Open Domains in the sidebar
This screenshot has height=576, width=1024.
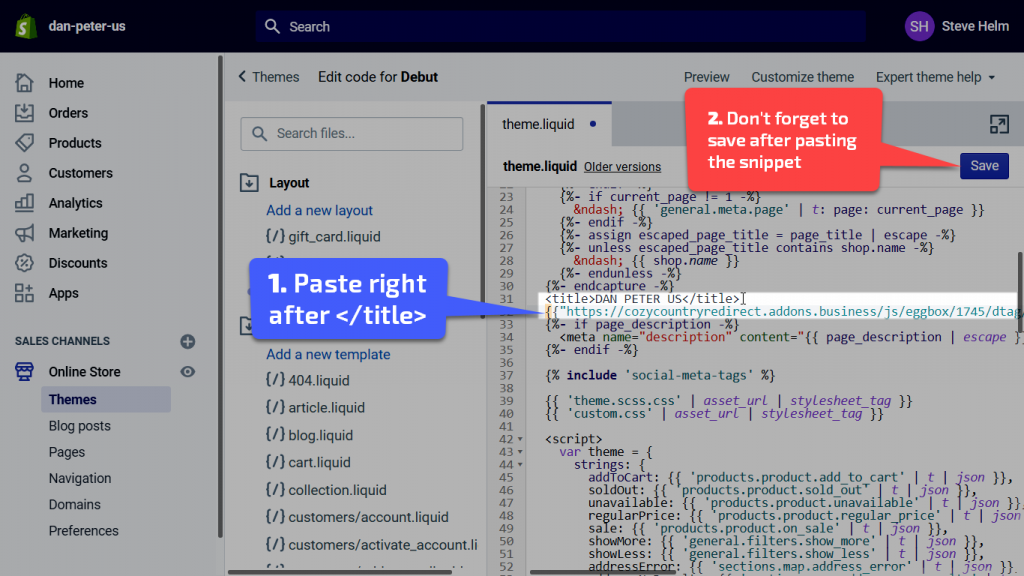coord(74,504)
